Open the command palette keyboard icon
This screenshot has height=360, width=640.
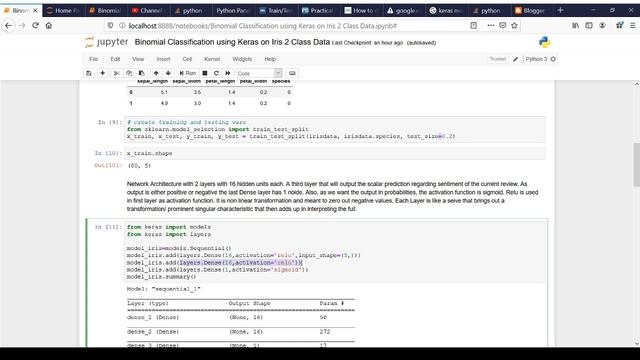point(292,73)
